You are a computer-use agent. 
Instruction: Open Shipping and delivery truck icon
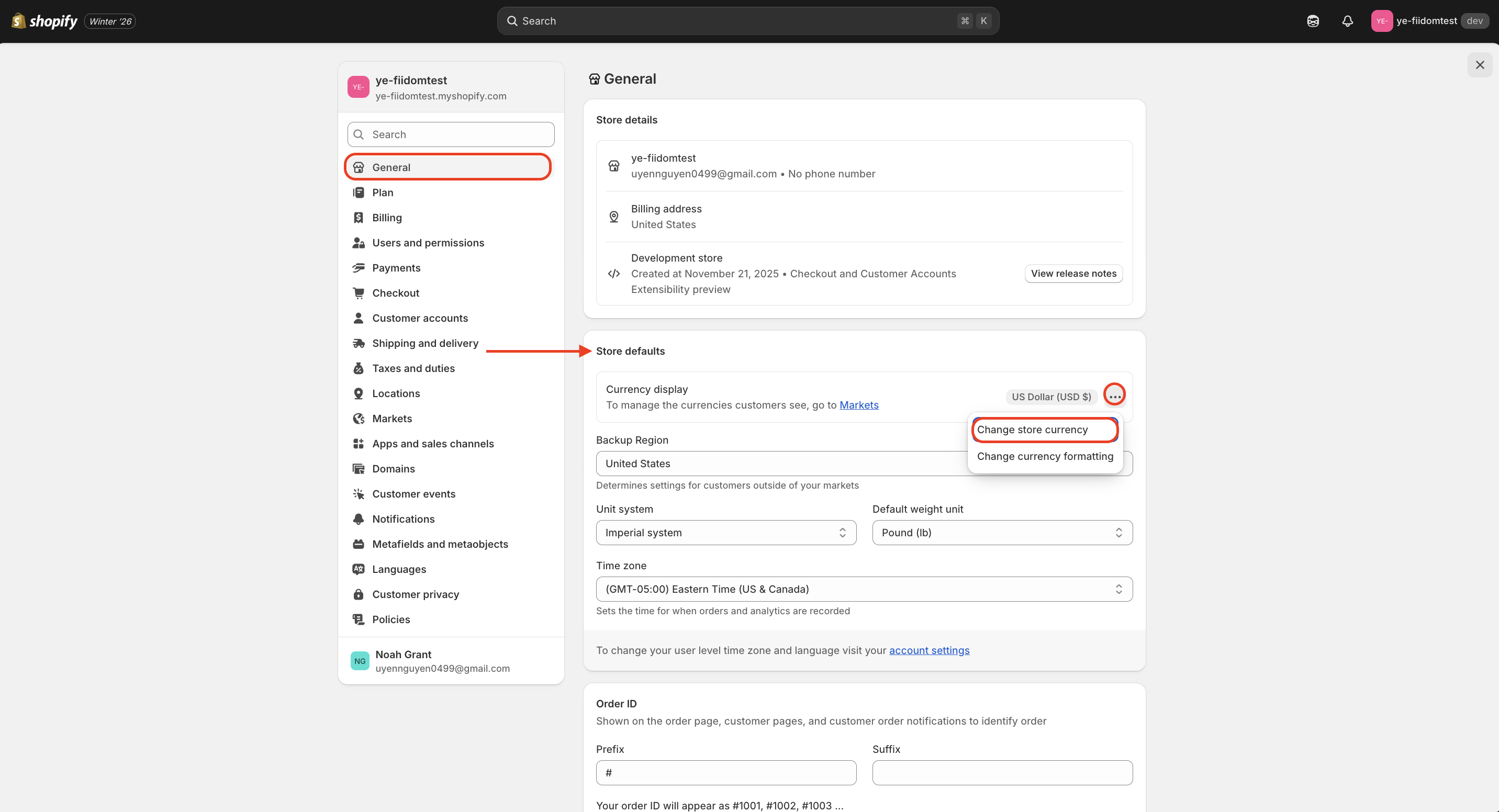359,343
